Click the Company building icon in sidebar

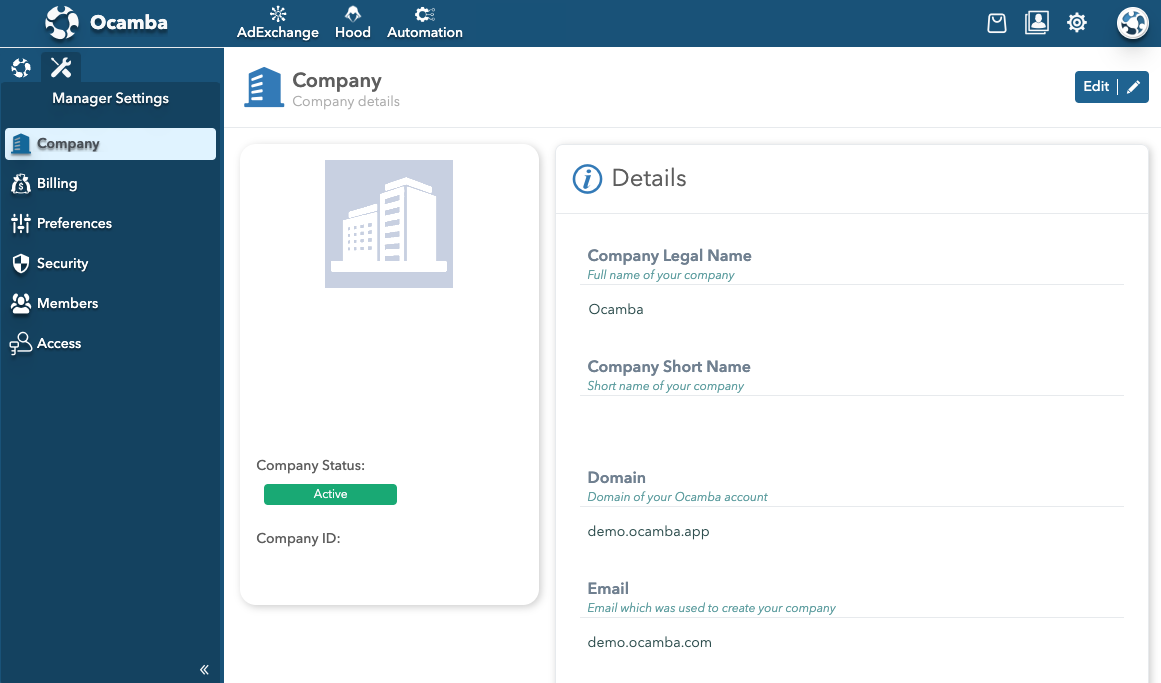point(21,144)
